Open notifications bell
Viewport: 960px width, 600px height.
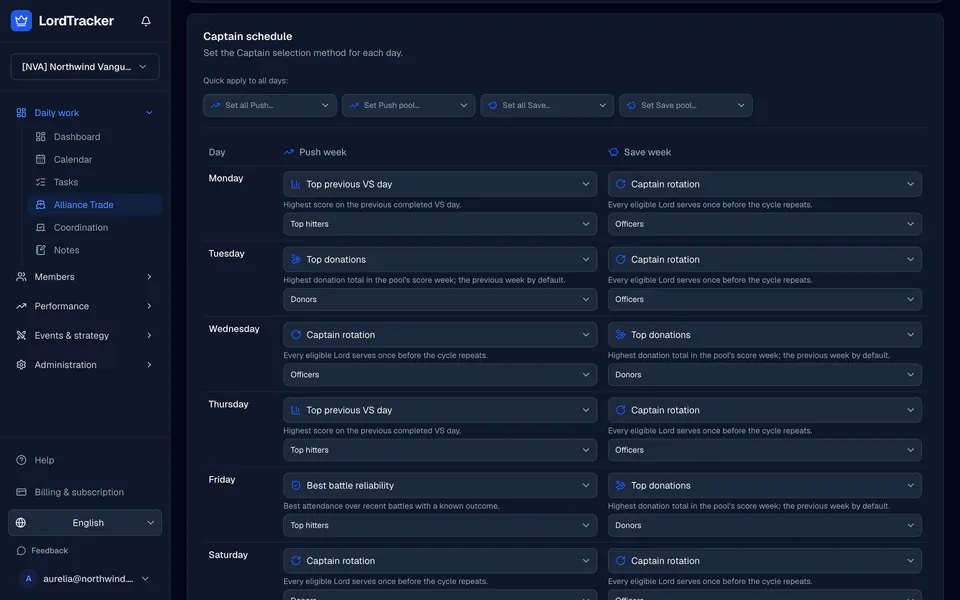tap(146, 21)
